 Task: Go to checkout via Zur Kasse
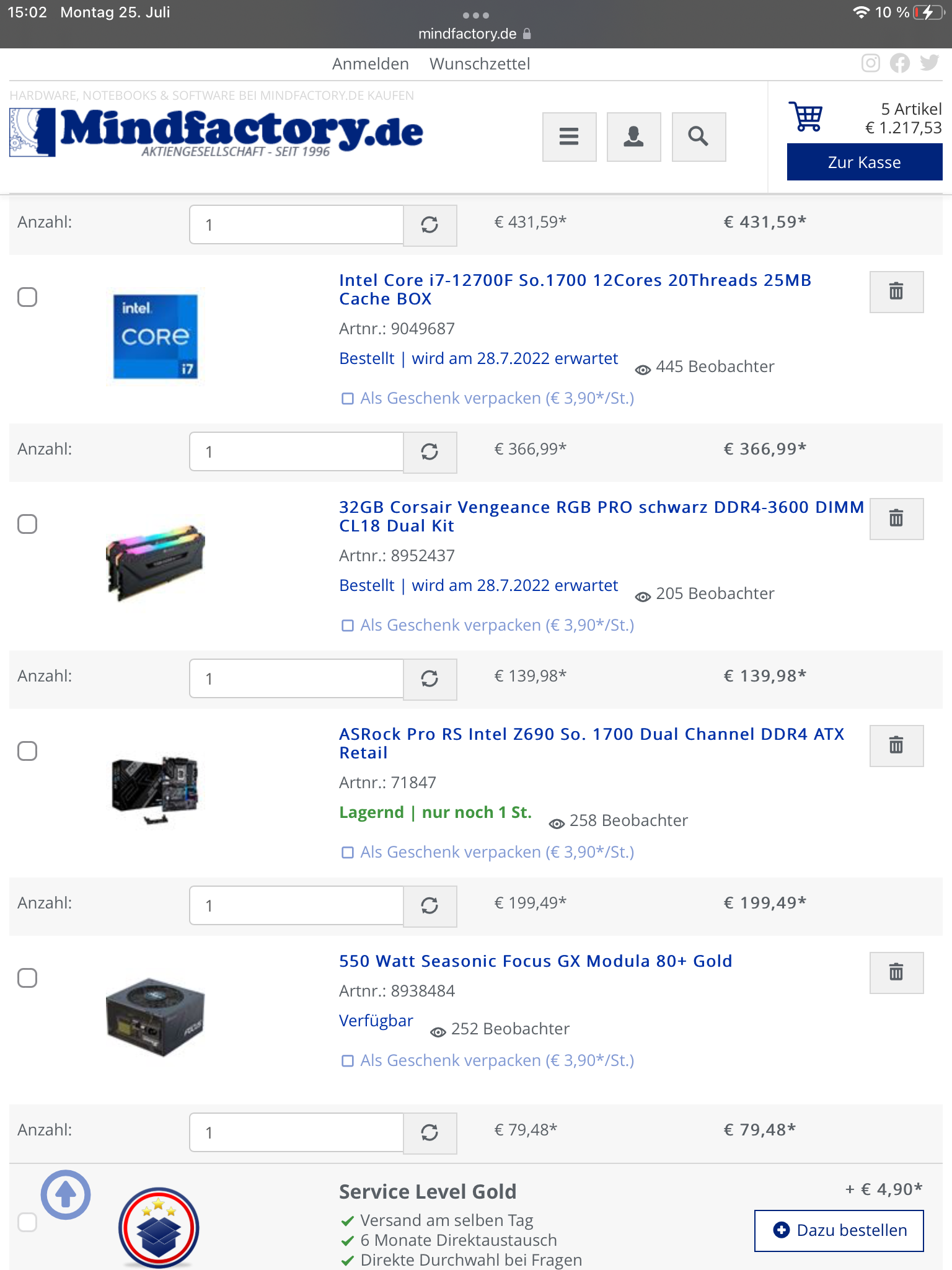pyautogui.click(x=865, y=162)
